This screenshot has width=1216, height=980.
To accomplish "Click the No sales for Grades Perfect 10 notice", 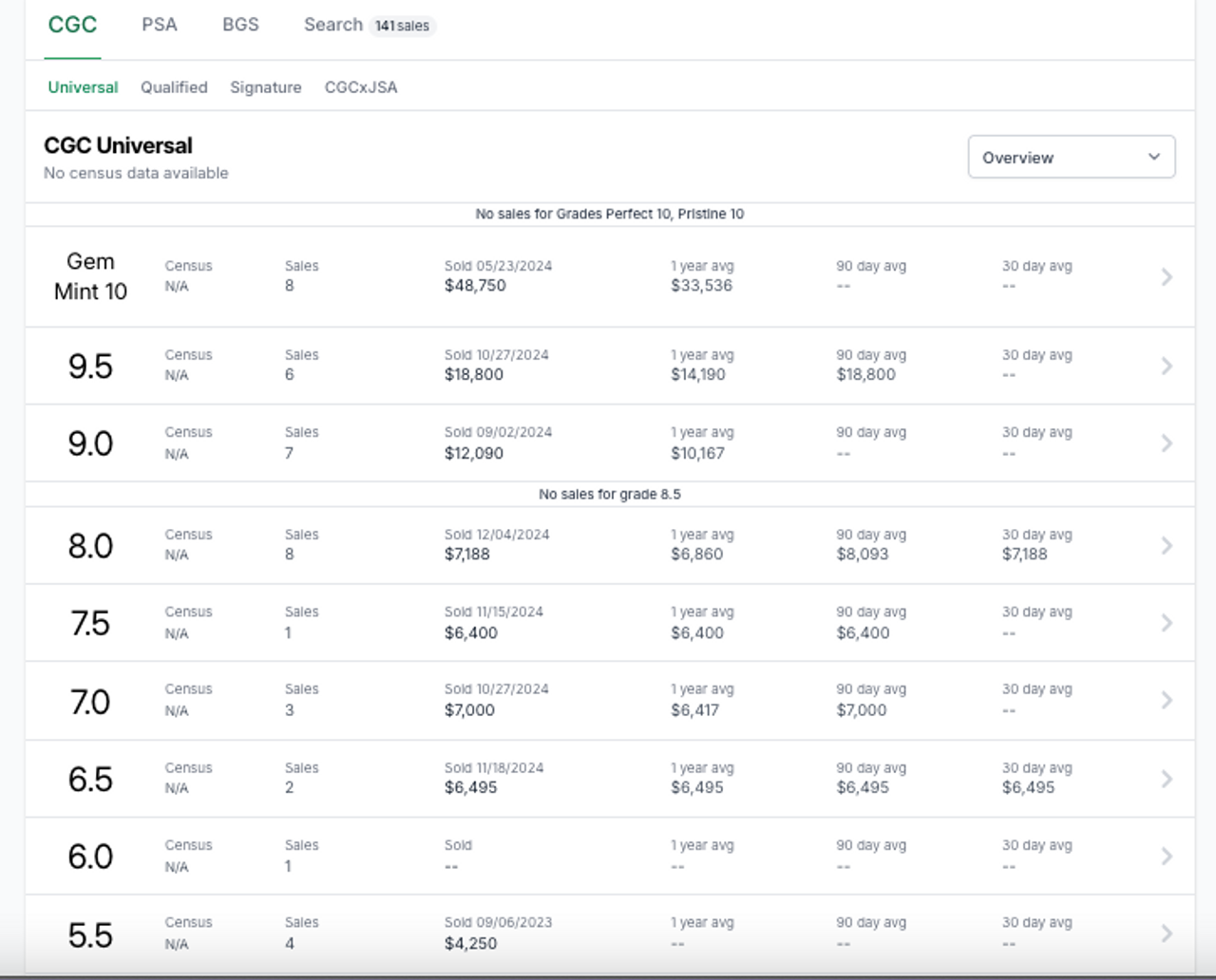I will coord(610,214).
